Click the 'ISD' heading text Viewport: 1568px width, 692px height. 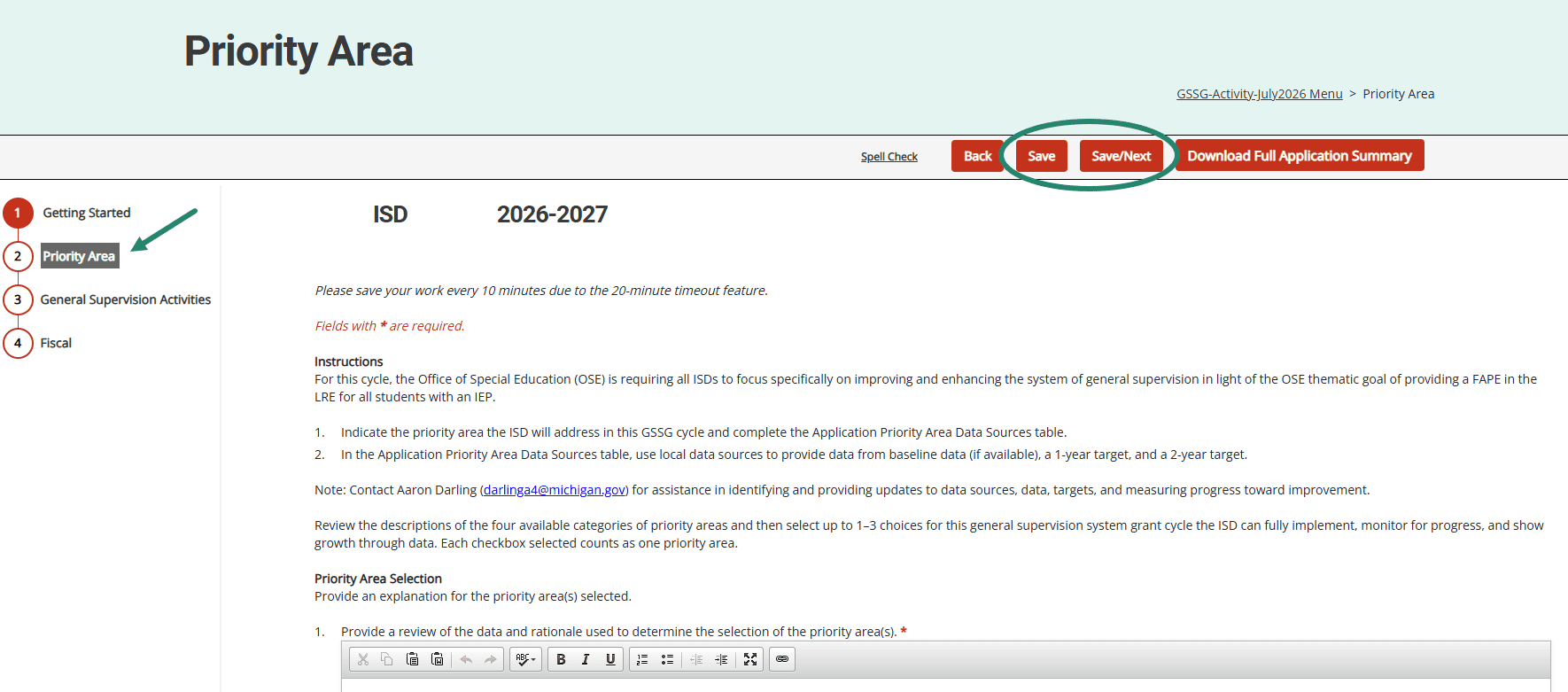[391, 214]
